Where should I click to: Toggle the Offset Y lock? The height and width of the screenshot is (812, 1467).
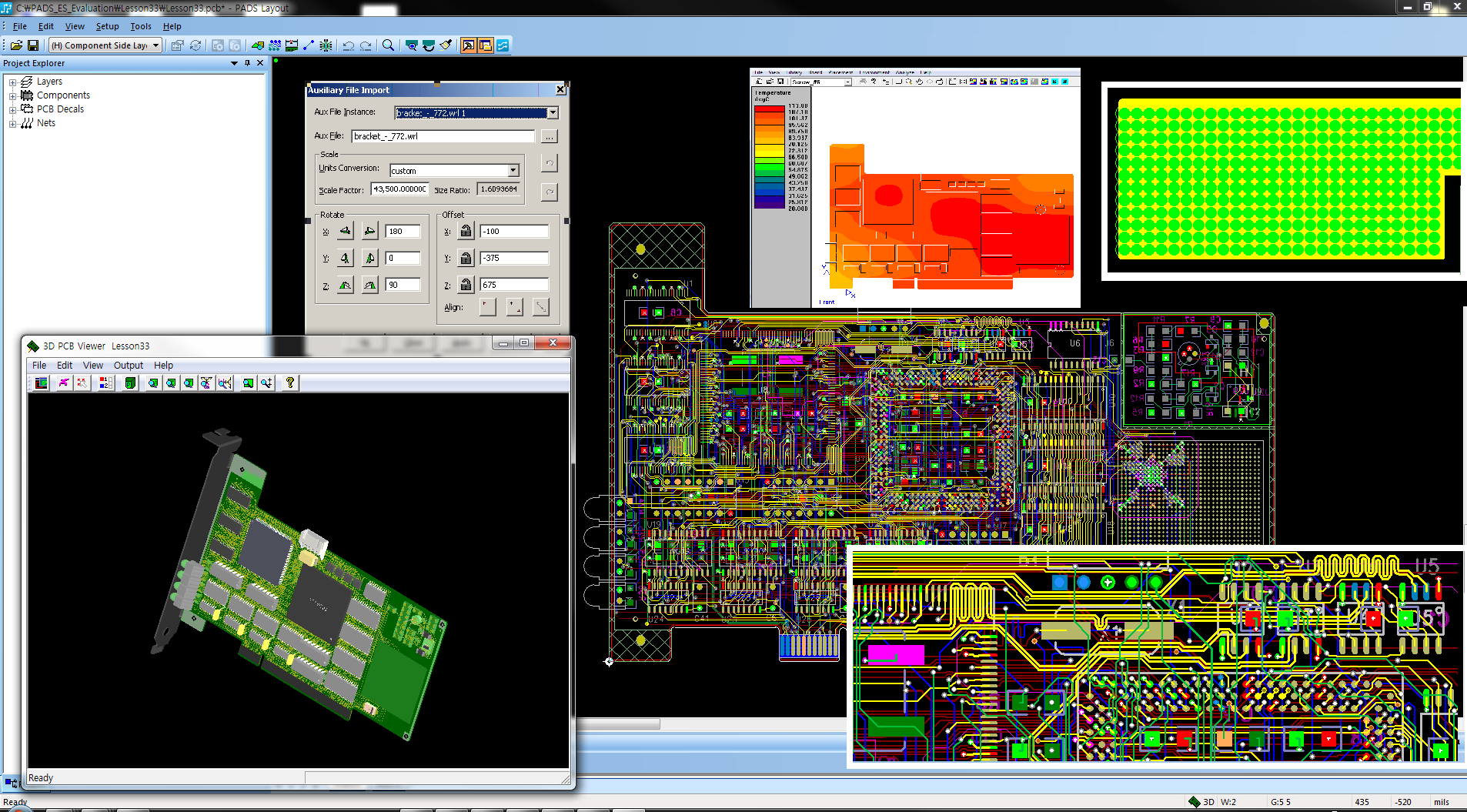click(x=466, y=258)
